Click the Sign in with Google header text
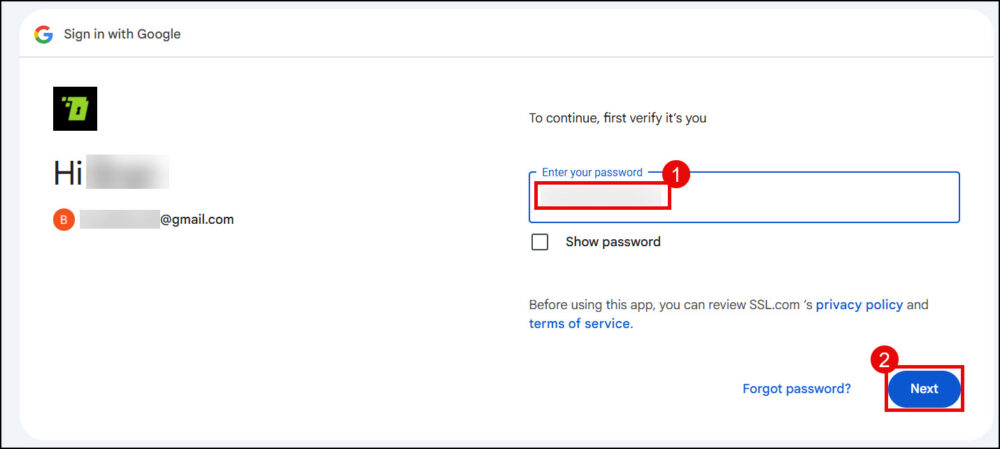Image resolution: width=1000 pixels, height=449 pixels. [x=122, y=34]
